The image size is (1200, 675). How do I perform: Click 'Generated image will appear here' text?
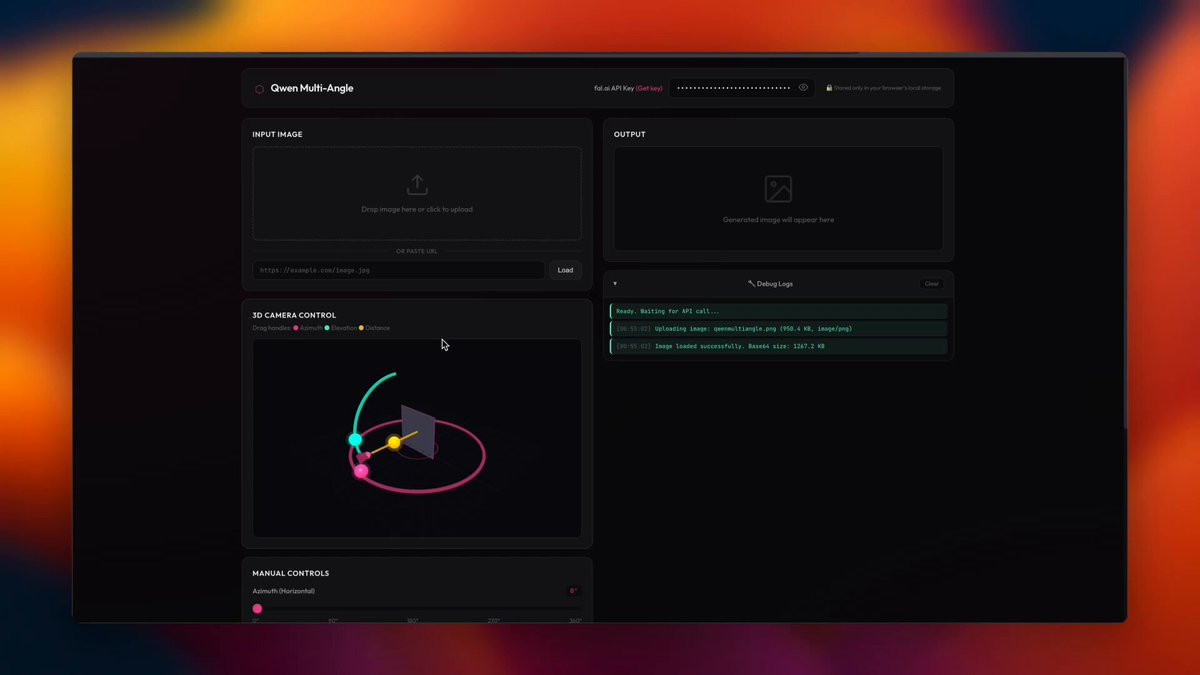[x=778, y=220]
